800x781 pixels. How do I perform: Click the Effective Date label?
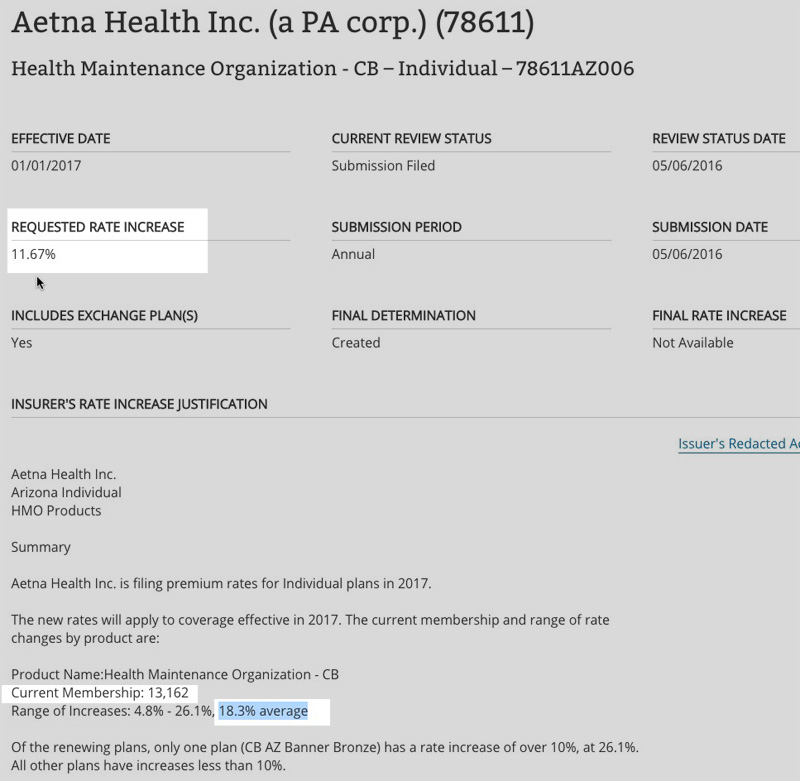tap(61, 138)
